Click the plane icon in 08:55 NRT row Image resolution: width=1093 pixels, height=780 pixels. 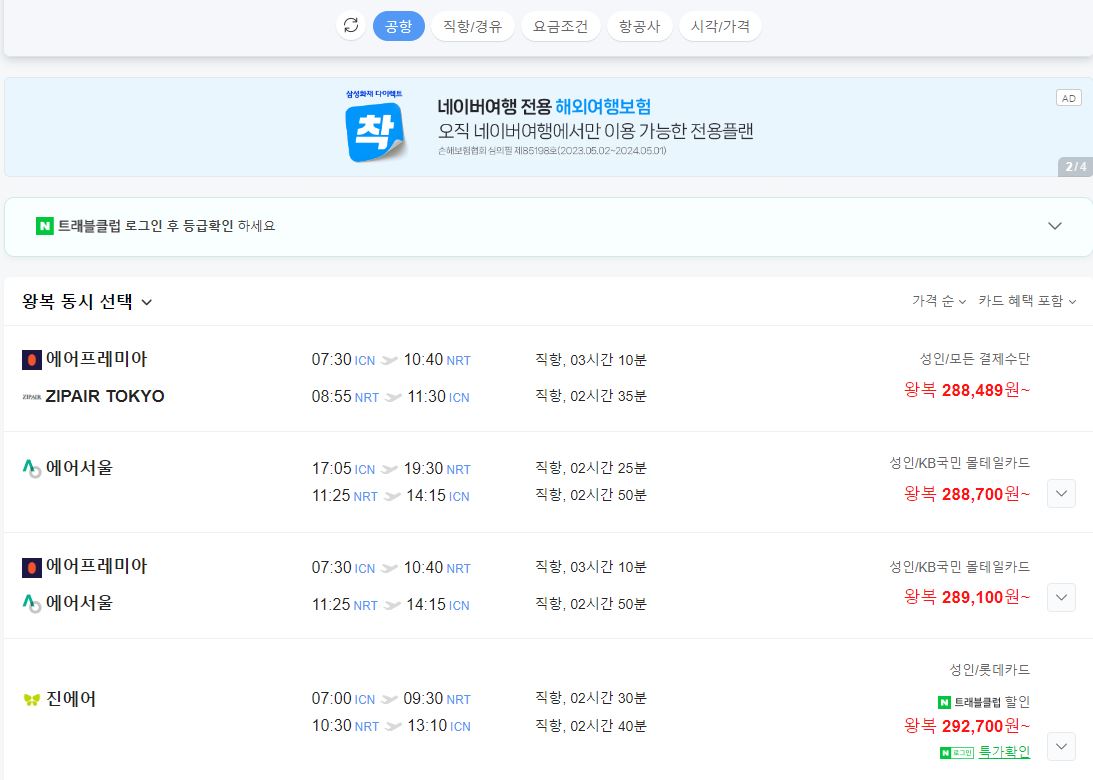pos(394,397)
